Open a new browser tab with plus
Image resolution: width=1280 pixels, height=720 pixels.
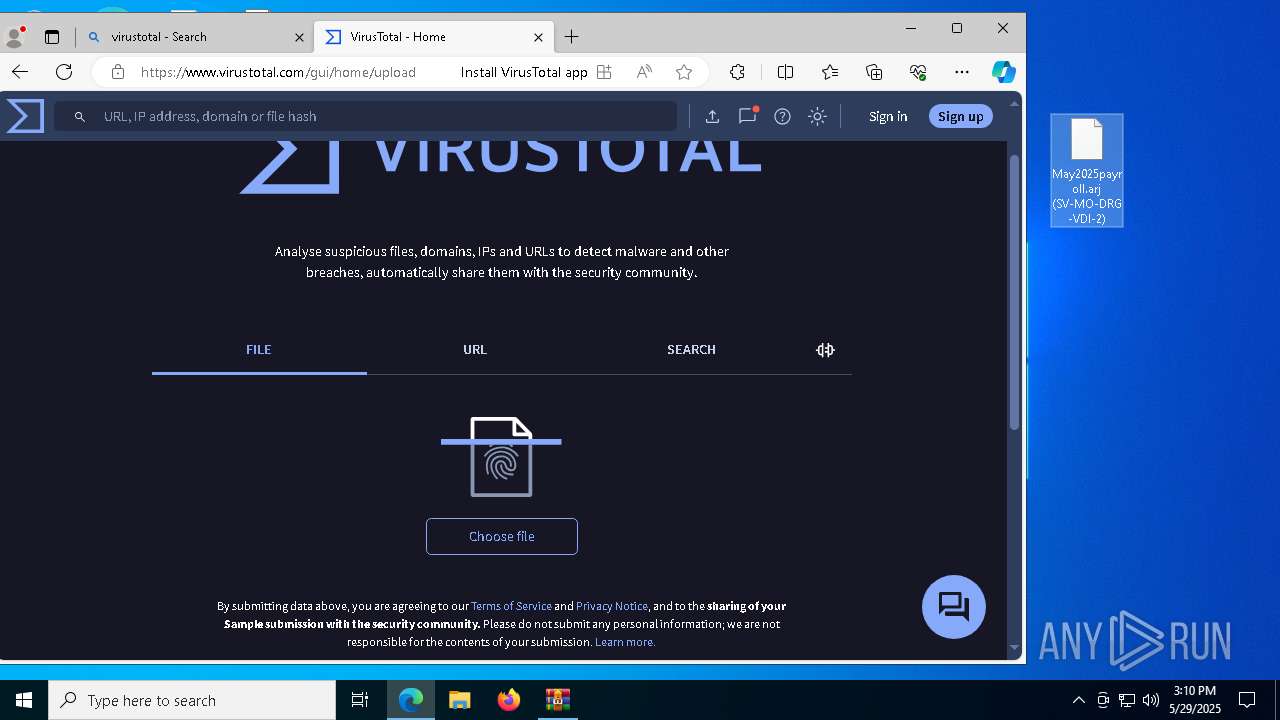pos(572,37)
